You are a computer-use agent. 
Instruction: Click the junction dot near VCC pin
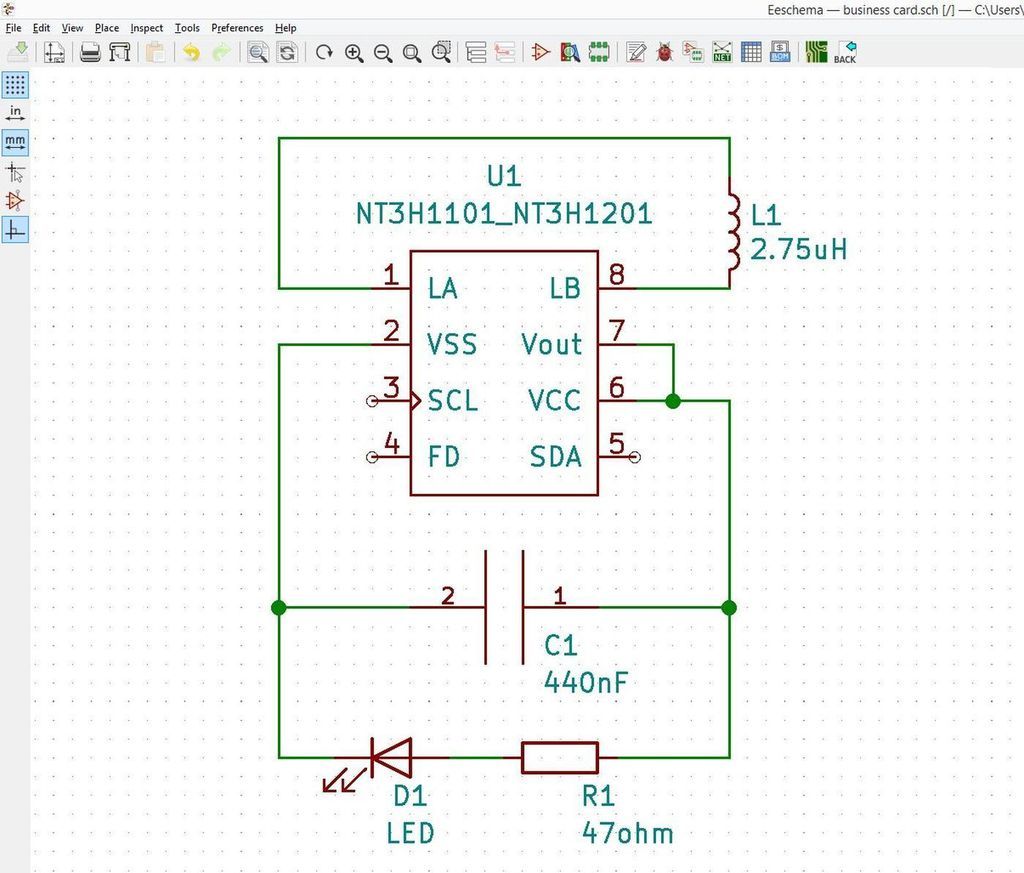pyautogui.click(x=673, y=401)
